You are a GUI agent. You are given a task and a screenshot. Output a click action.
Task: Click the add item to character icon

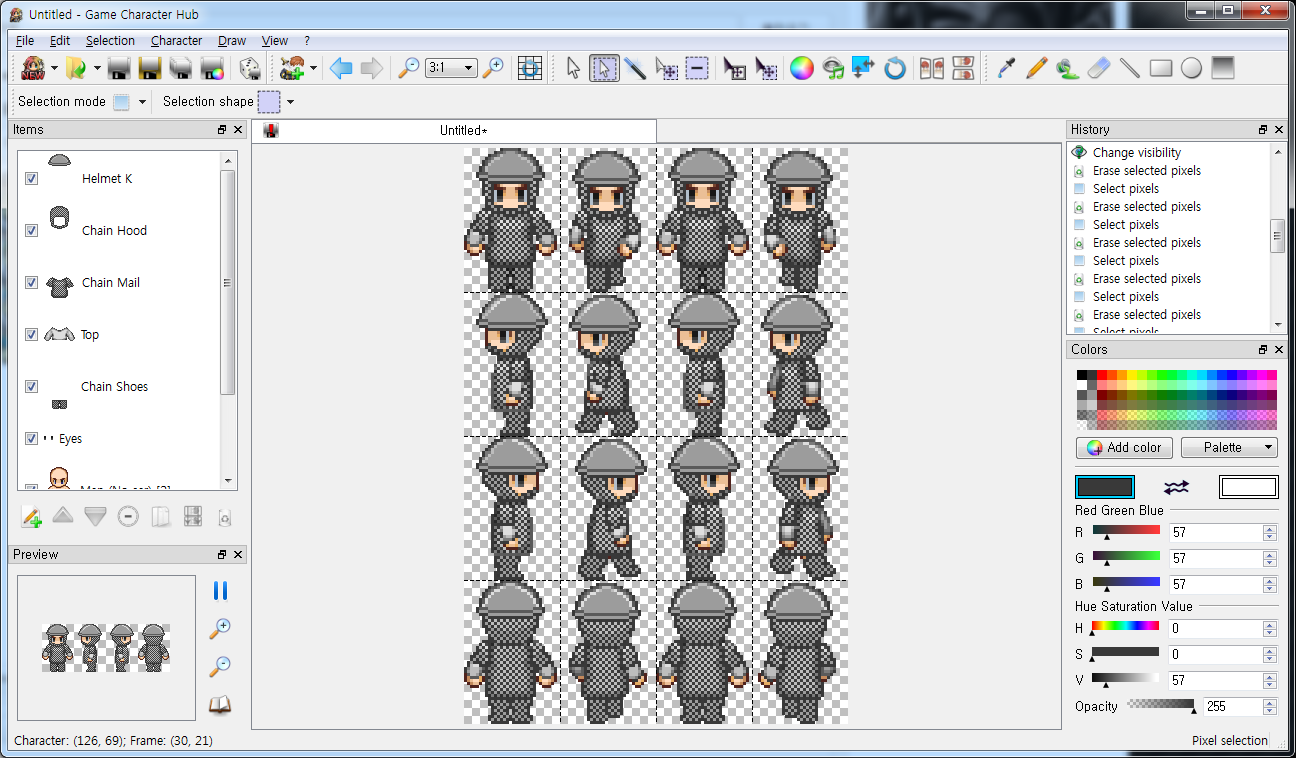point(292,68)
